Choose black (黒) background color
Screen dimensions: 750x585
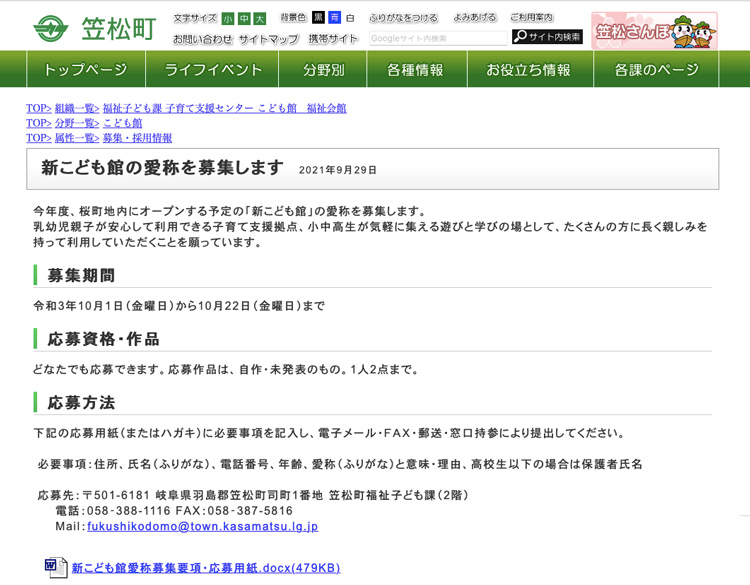tap(319, 18)
